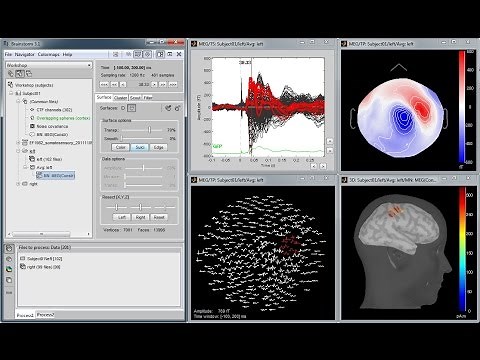
Task: Click the Left resect button
Action: click(122, 217)
